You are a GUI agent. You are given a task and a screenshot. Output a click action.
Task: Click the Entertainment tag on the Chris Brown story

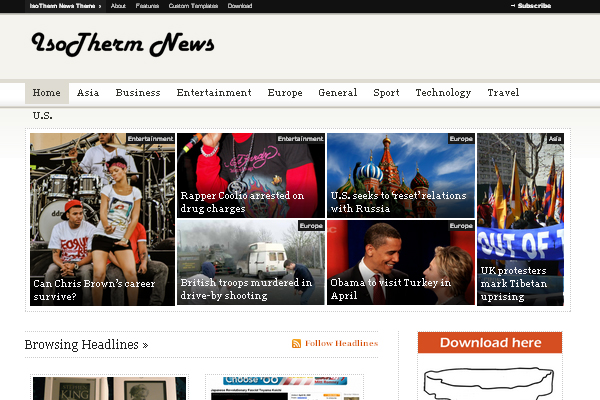150,139
